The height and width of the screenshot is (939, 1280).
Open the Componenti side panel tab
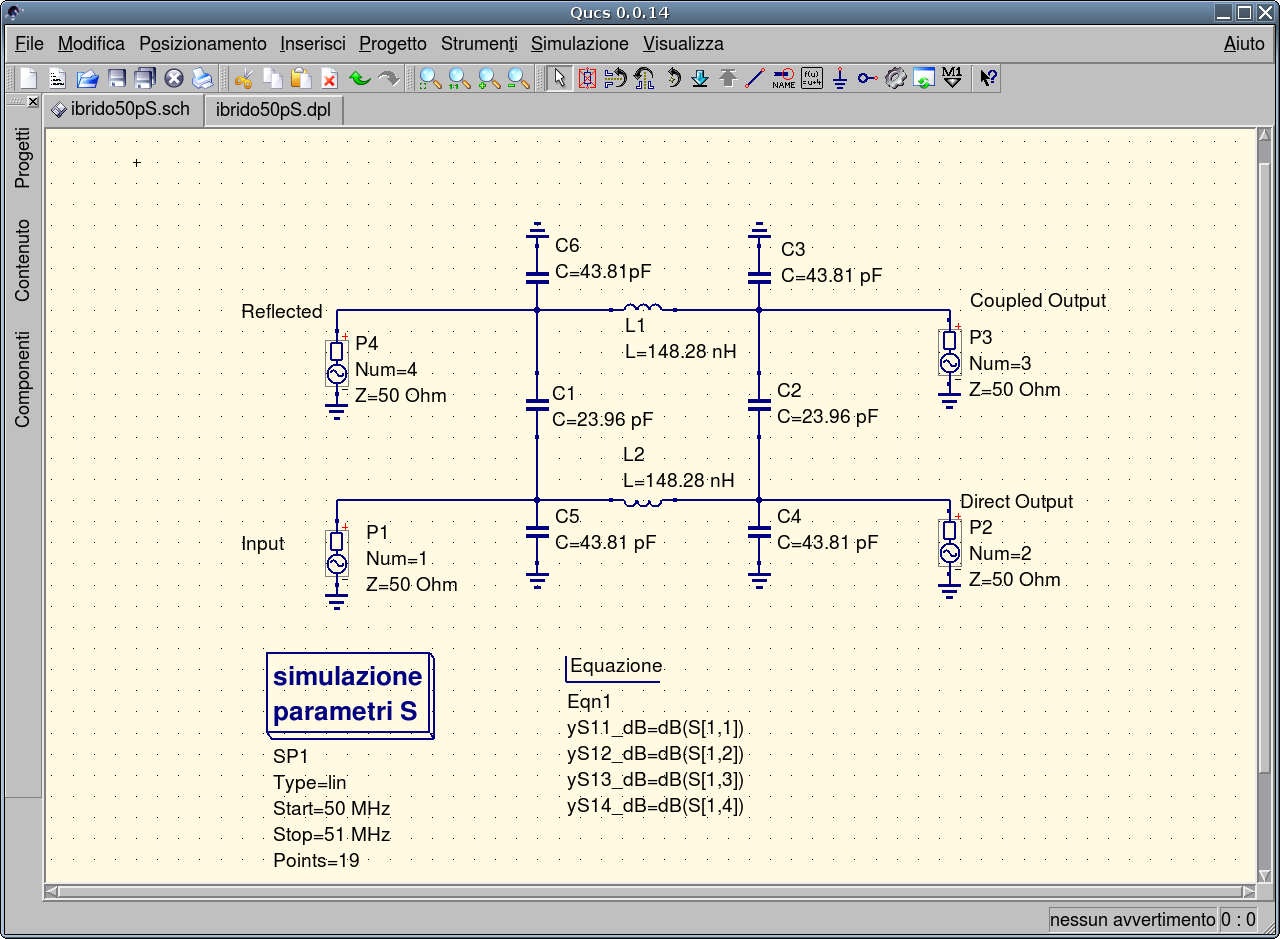(x=22, y=379)
